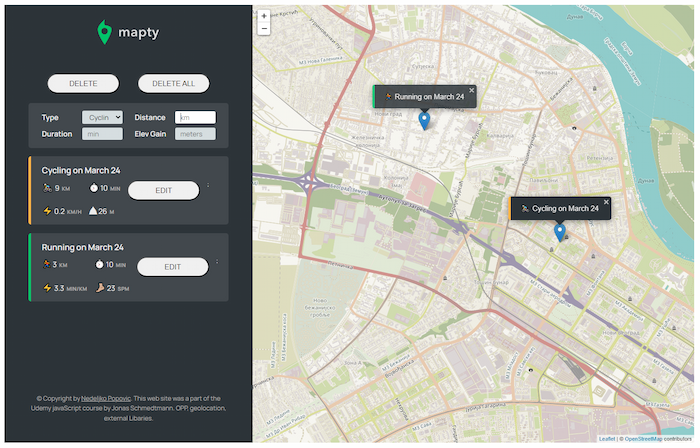Viewport: 700px width, 448px height.
Task: Close the Running on March 24 popup
Action: tap(472, 90)
